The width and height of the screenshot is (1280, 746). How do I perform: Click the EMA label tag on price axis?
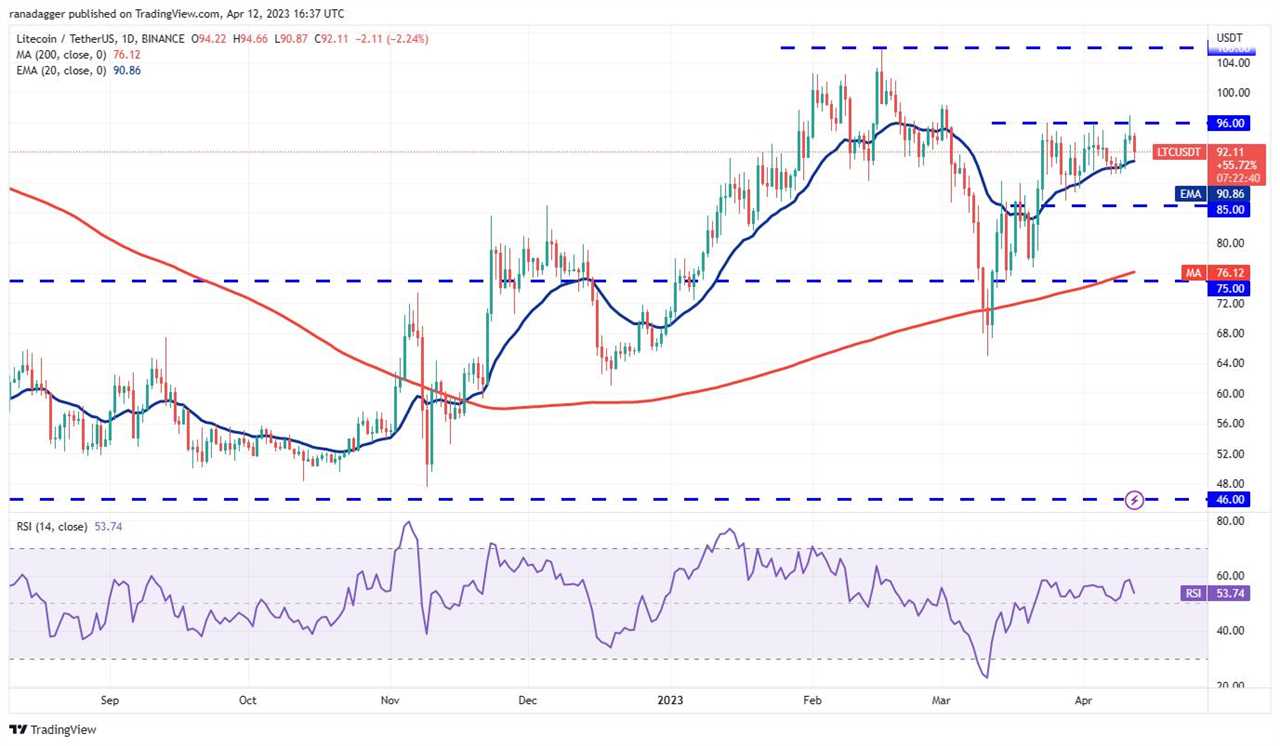[1188, 194]
